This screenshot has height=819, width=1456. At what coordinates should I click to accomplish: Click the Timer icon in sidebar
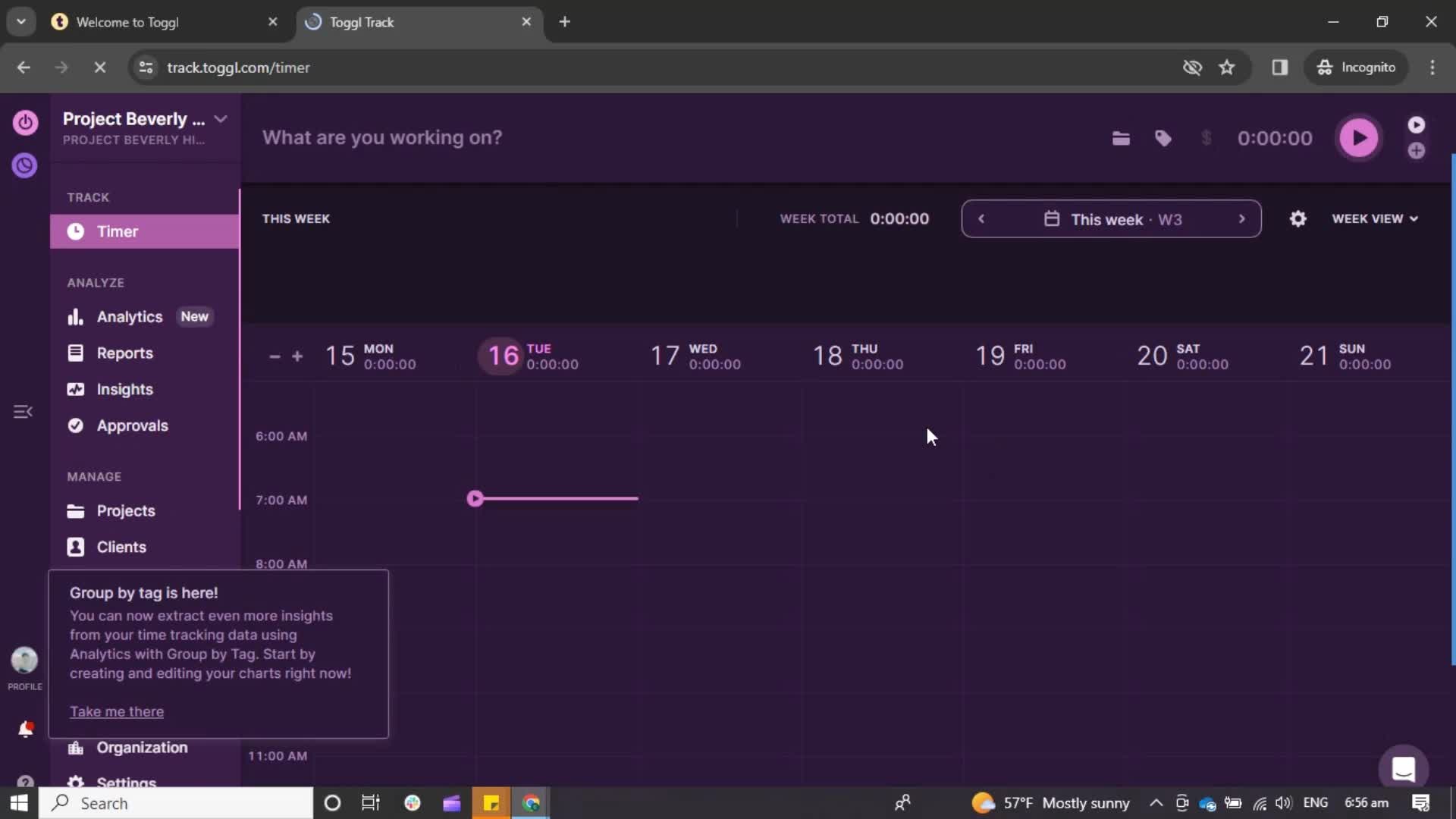coord(76,230)
